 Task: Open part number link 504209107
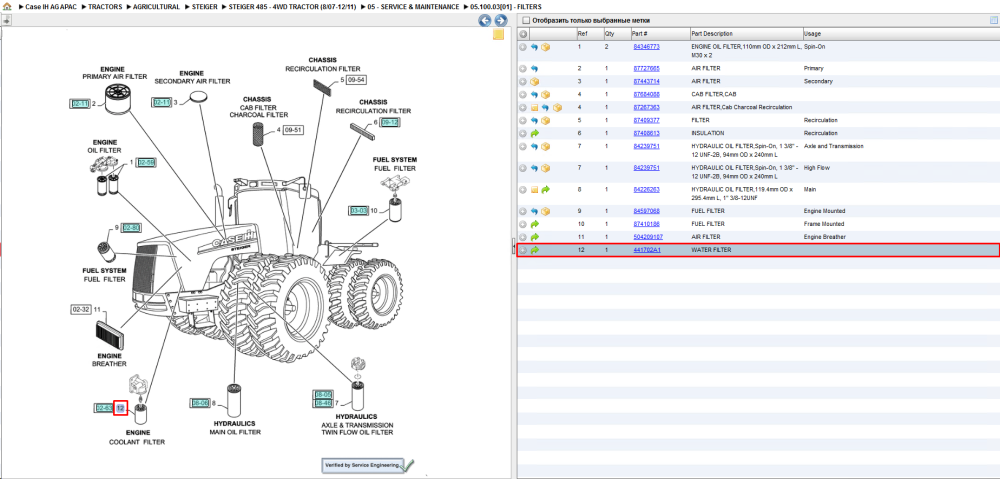[648, 237]
